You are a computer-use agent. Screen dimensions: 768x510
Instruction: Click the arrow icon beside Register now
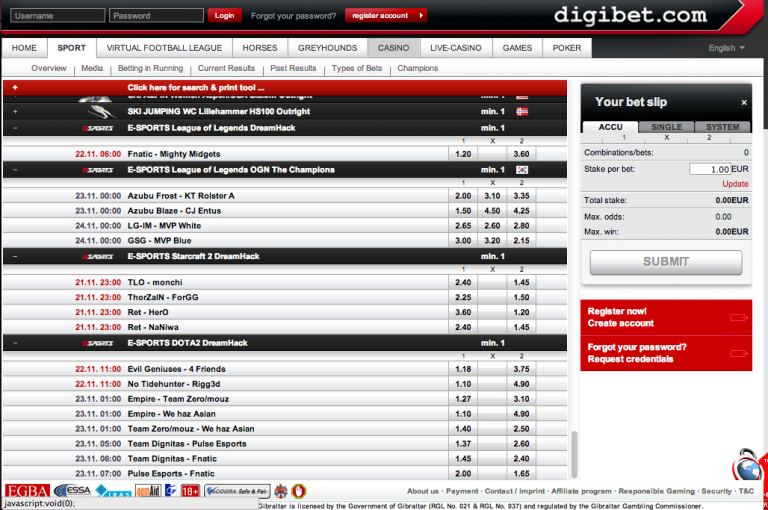pos(739,317)
